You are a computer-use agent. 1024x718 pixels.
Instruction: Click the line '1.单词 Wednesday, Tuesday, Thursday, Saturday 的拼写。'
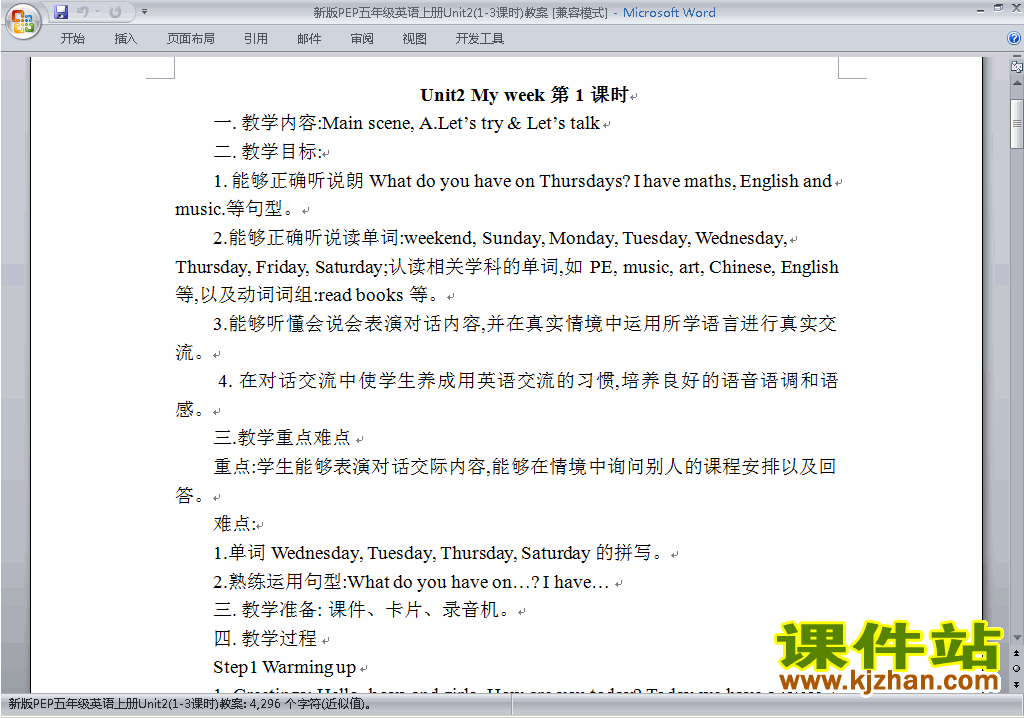pyautogui.click(x=439, y=553)
